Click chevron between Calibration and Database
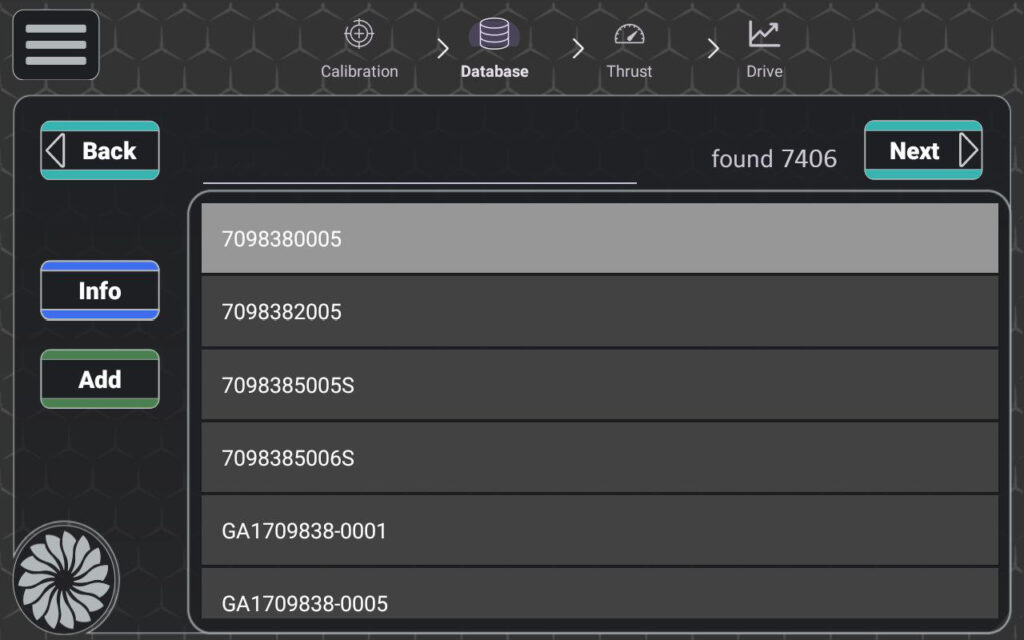 coord(442,49)
